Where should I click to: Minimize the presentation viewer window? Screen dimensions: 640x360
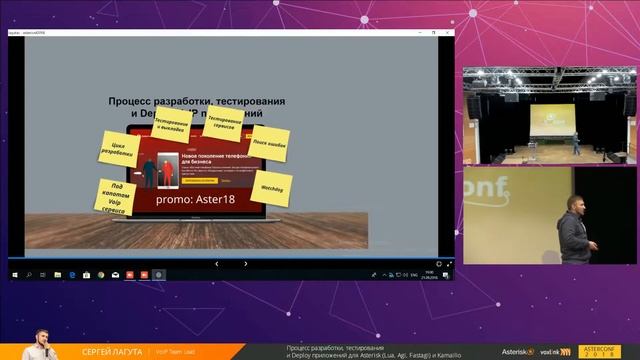pyautogui.click(x=420, y=33)
